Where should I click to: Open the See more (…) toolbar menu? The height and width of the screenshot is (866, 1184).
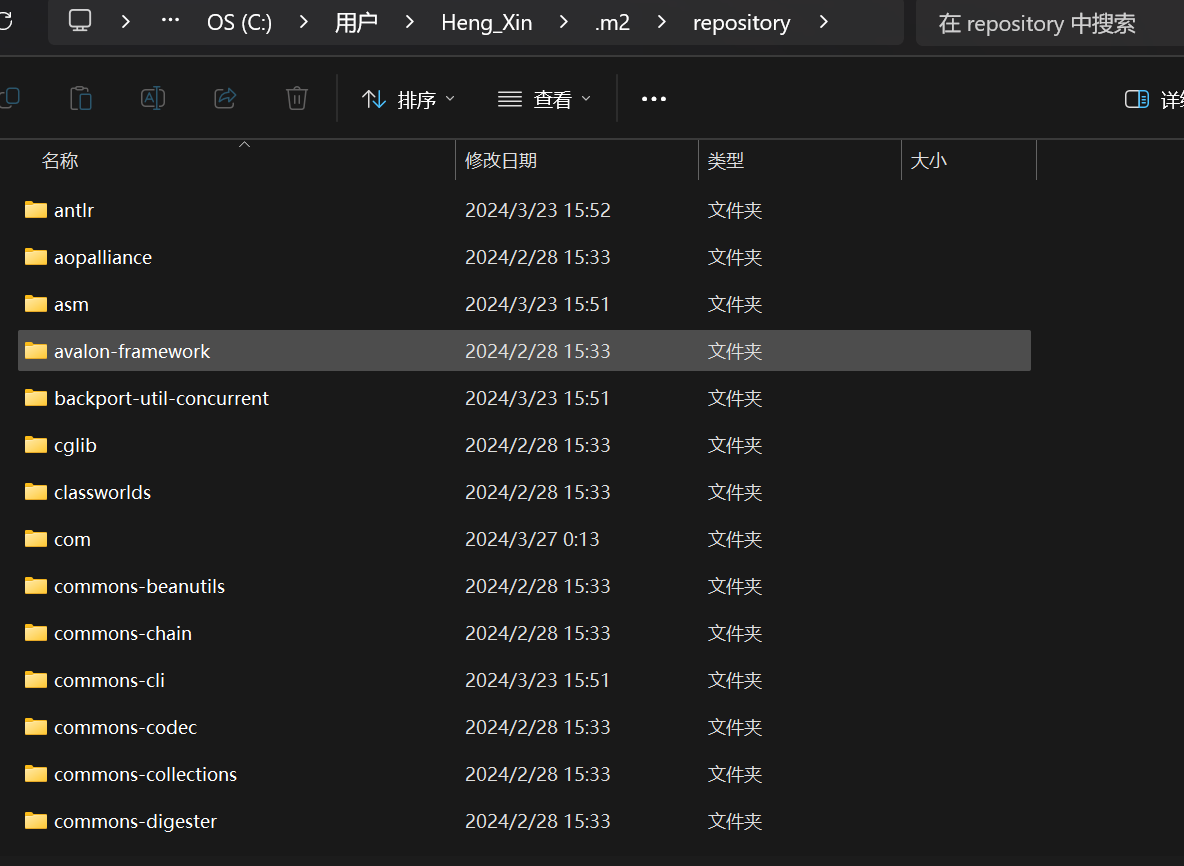(654, 98)
